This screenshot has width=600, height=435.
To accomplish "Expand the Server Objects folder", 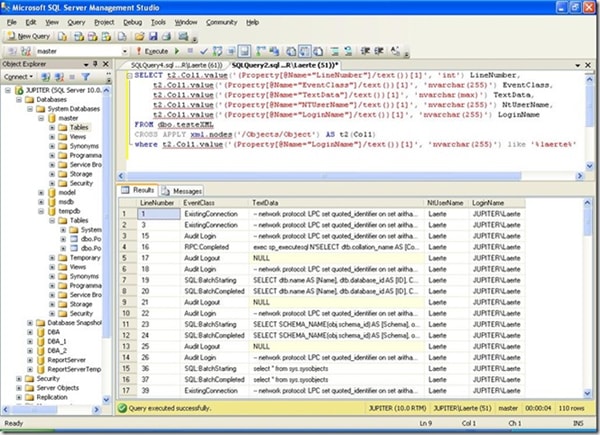I will click(19, 388).
